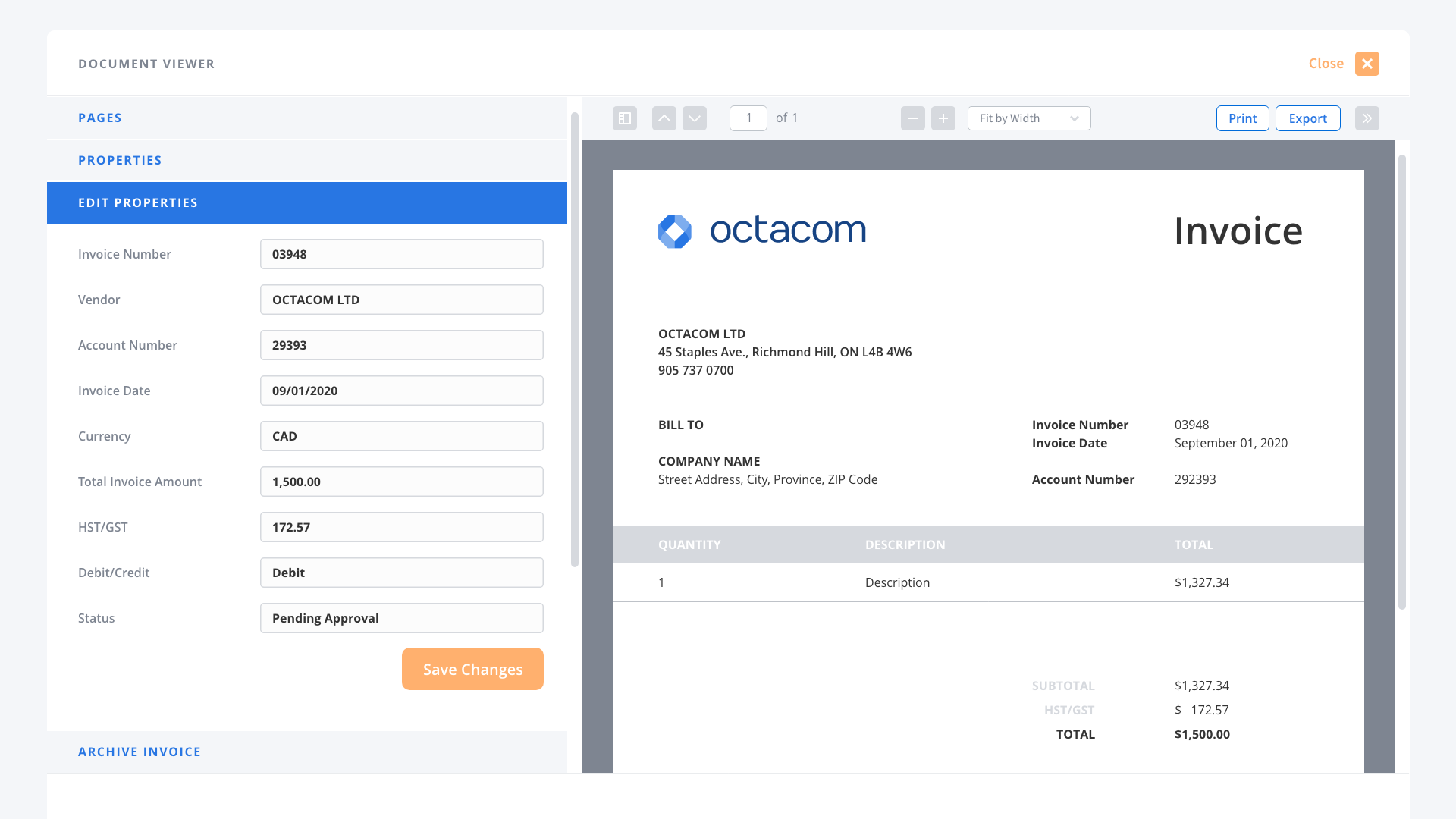Click the zoom in plus icon
This screenshot has height=819, width=1456.
(x=943, y=118)
